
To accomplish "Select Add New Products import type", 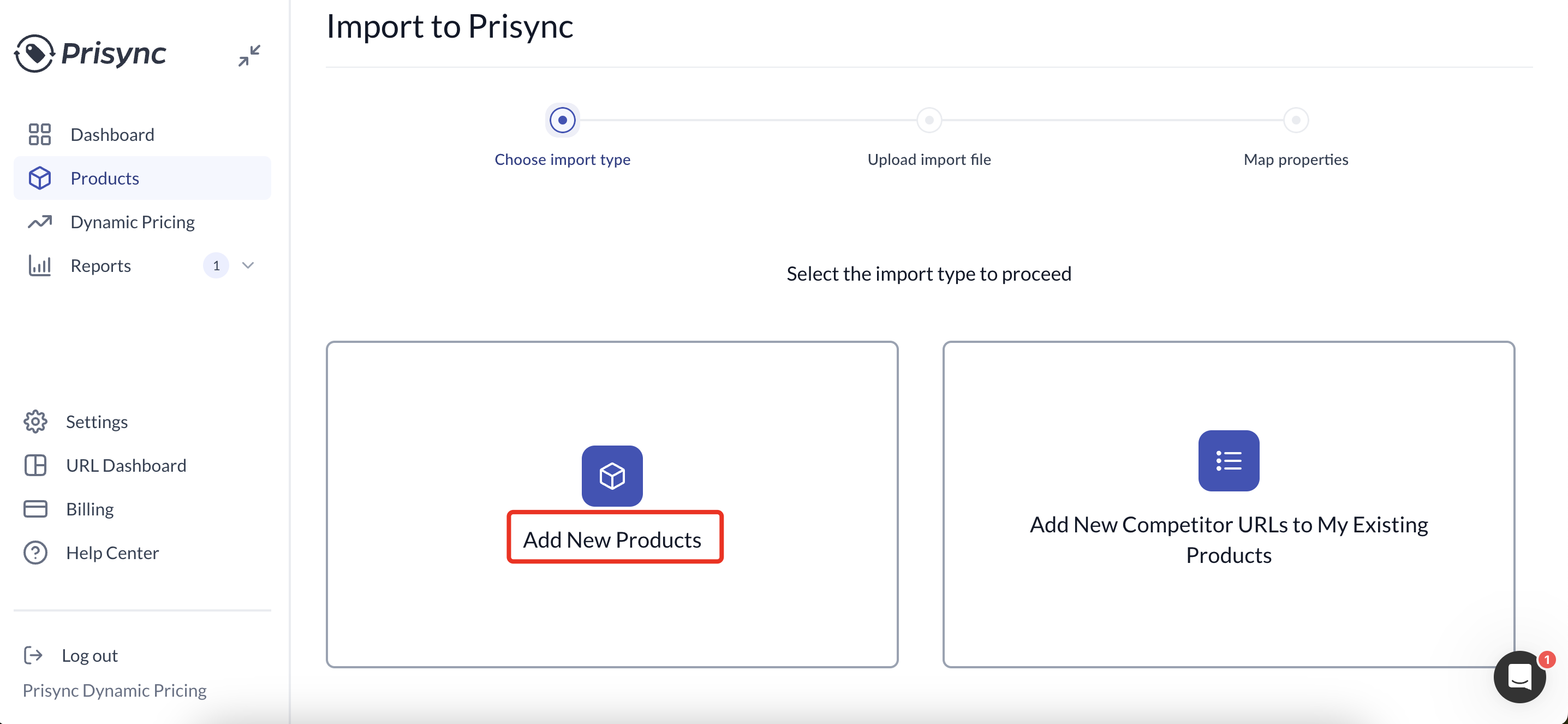I will pyautogui.click(x=612, y=504).
